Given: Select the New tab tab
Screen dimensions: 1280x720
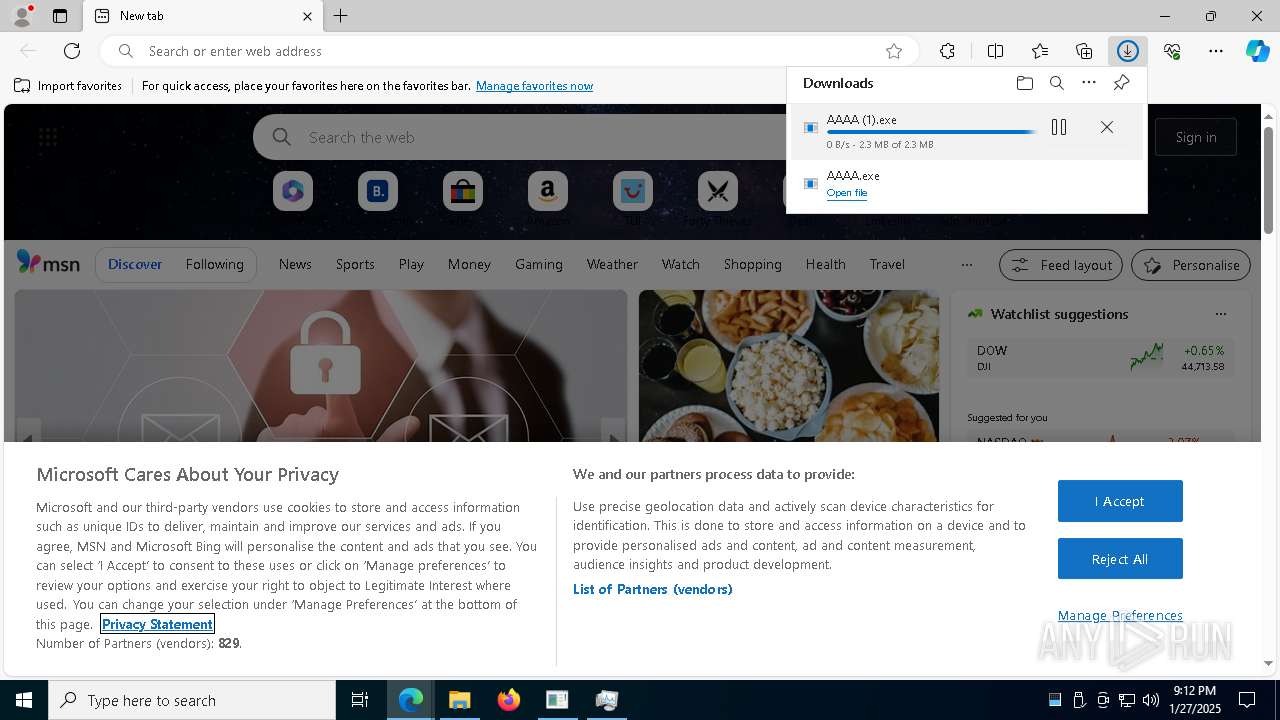Looking at the screenshot, I should 203,16.
